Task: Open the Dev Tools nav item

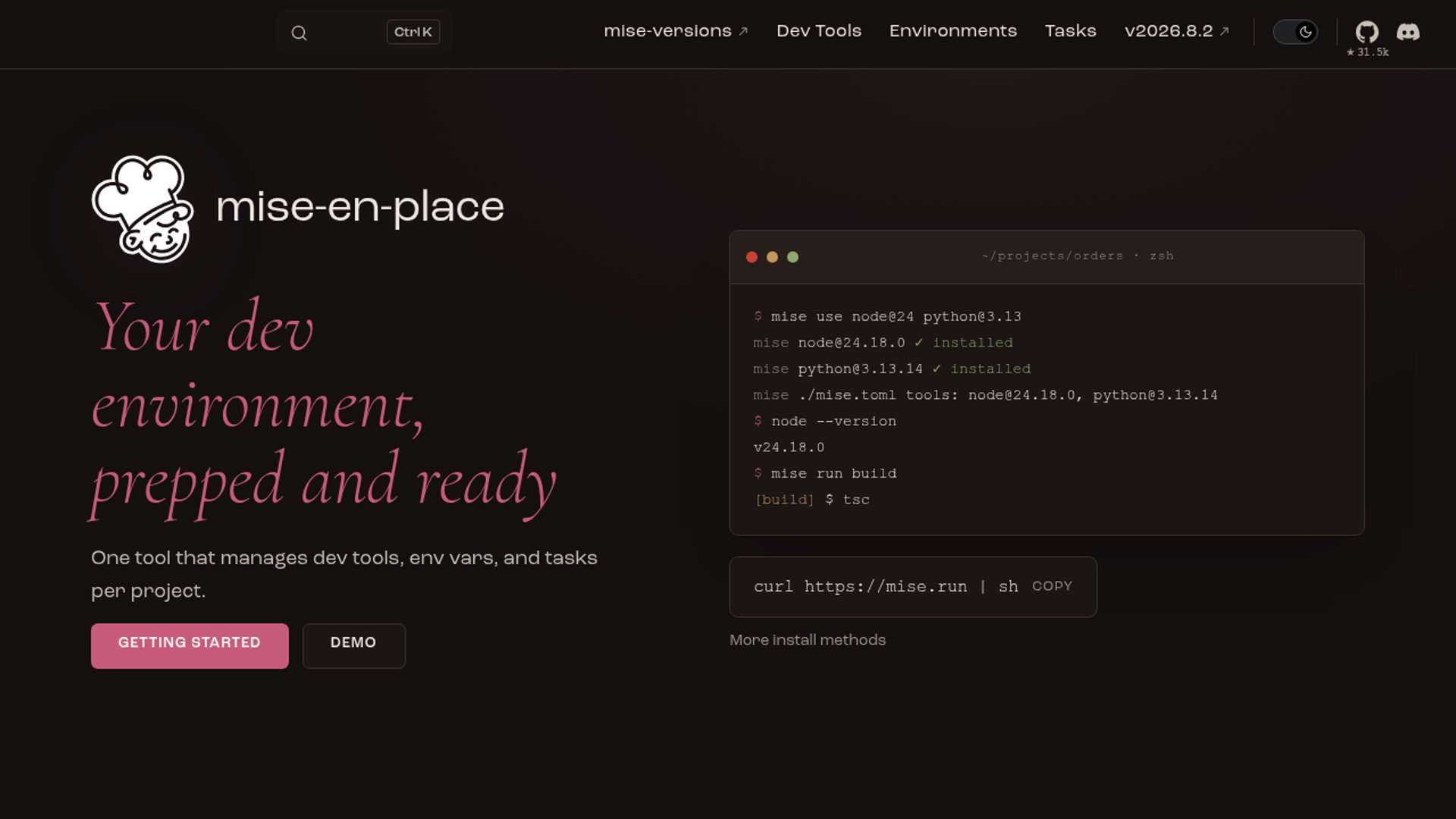Action: click(819, 31)
